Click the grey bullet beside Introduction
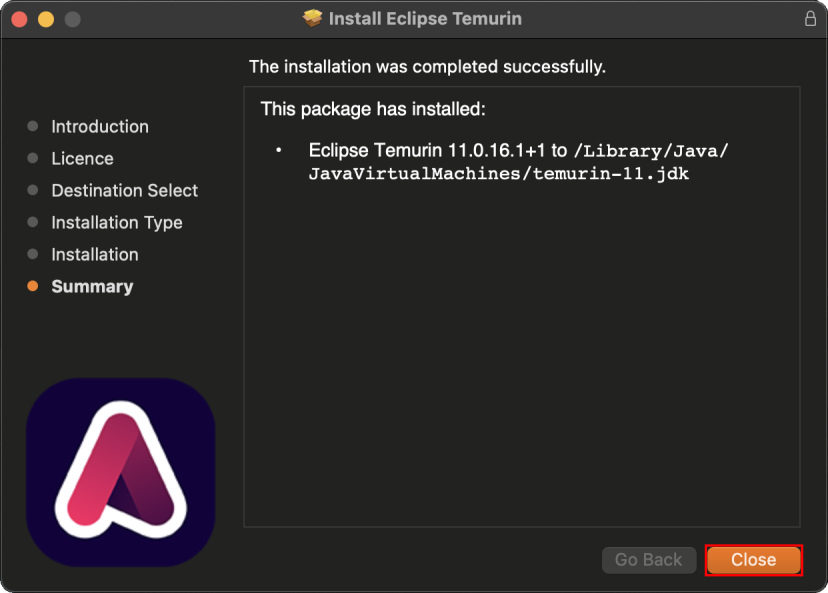 tap(33, 126)
